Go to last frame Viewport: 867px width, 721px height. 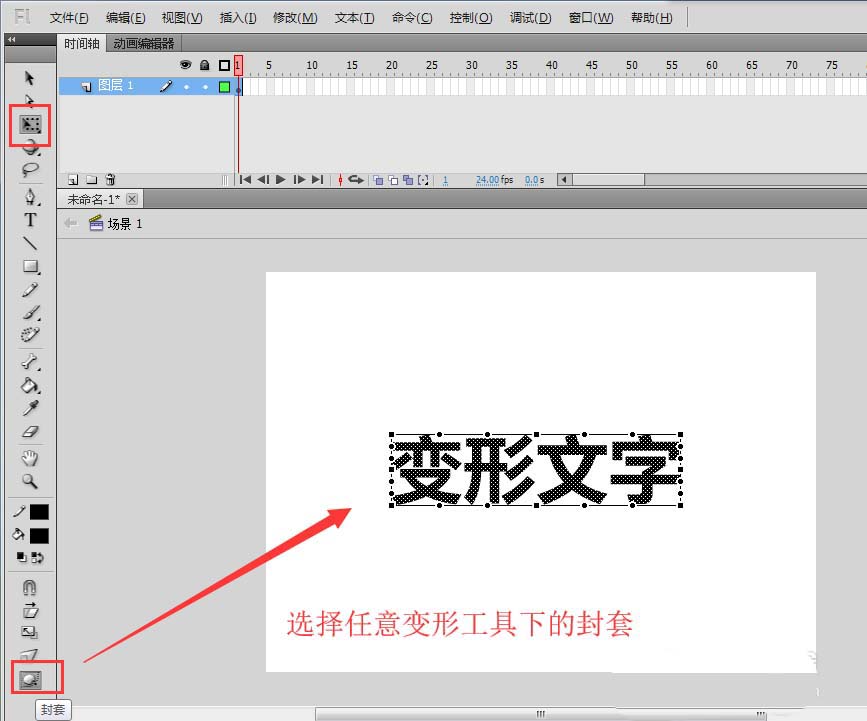[x=317, y=179]
